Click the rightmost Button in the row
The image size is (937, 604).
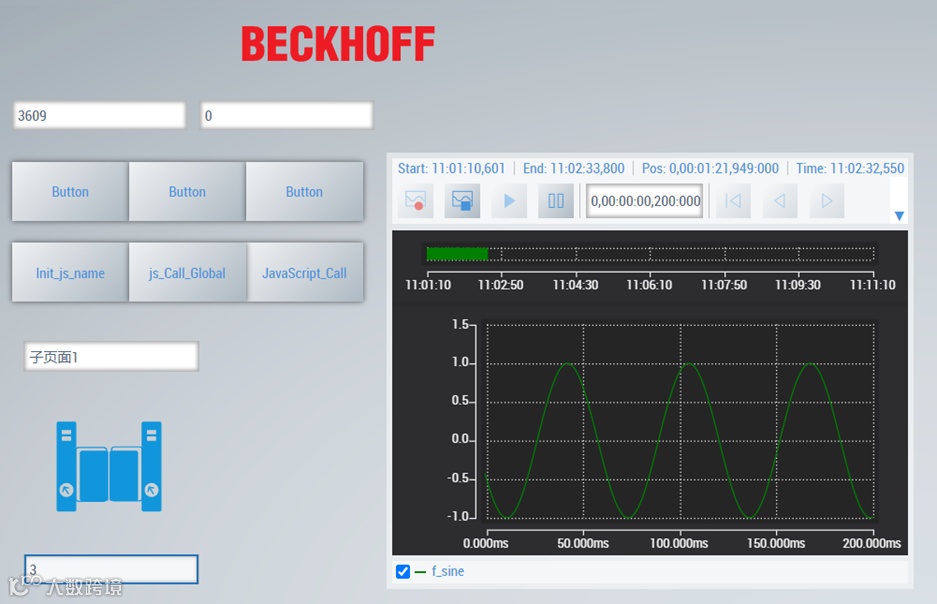304,192
